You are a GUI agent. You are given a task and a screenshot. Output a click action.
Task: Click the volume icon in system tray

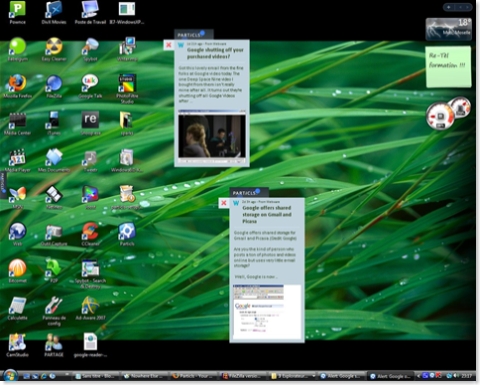pos(455,376)
